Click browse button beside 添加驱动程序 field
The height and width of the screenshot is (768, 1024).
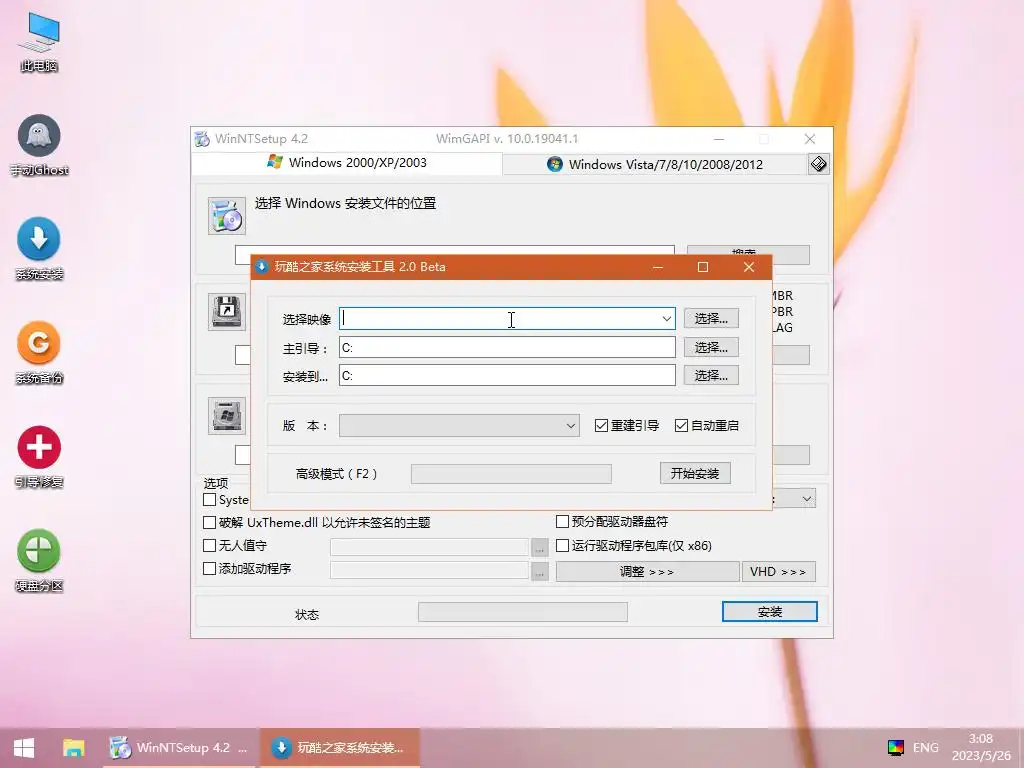click(x=539, y=570)
